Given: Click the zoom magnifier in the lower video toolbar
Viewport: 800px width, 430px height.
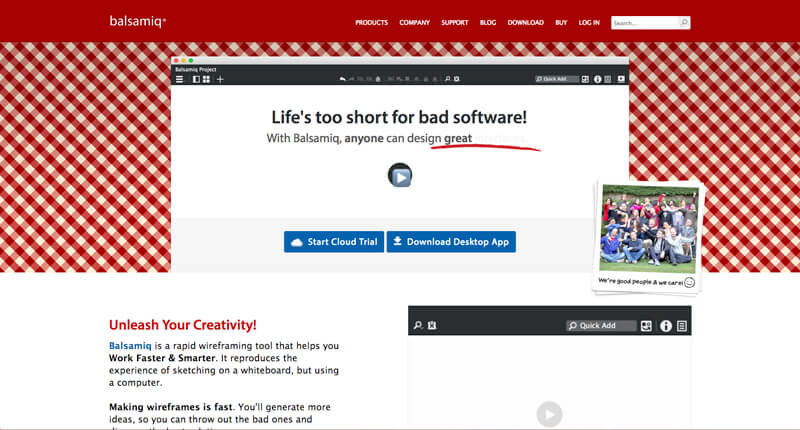Looking at the screenshot, I should (418, 326).
